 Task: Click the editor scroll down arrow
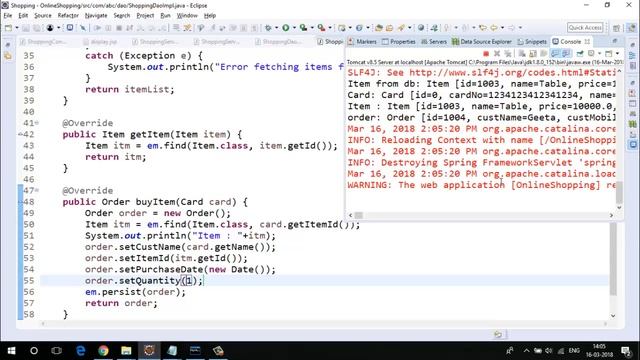click(613, 316)
